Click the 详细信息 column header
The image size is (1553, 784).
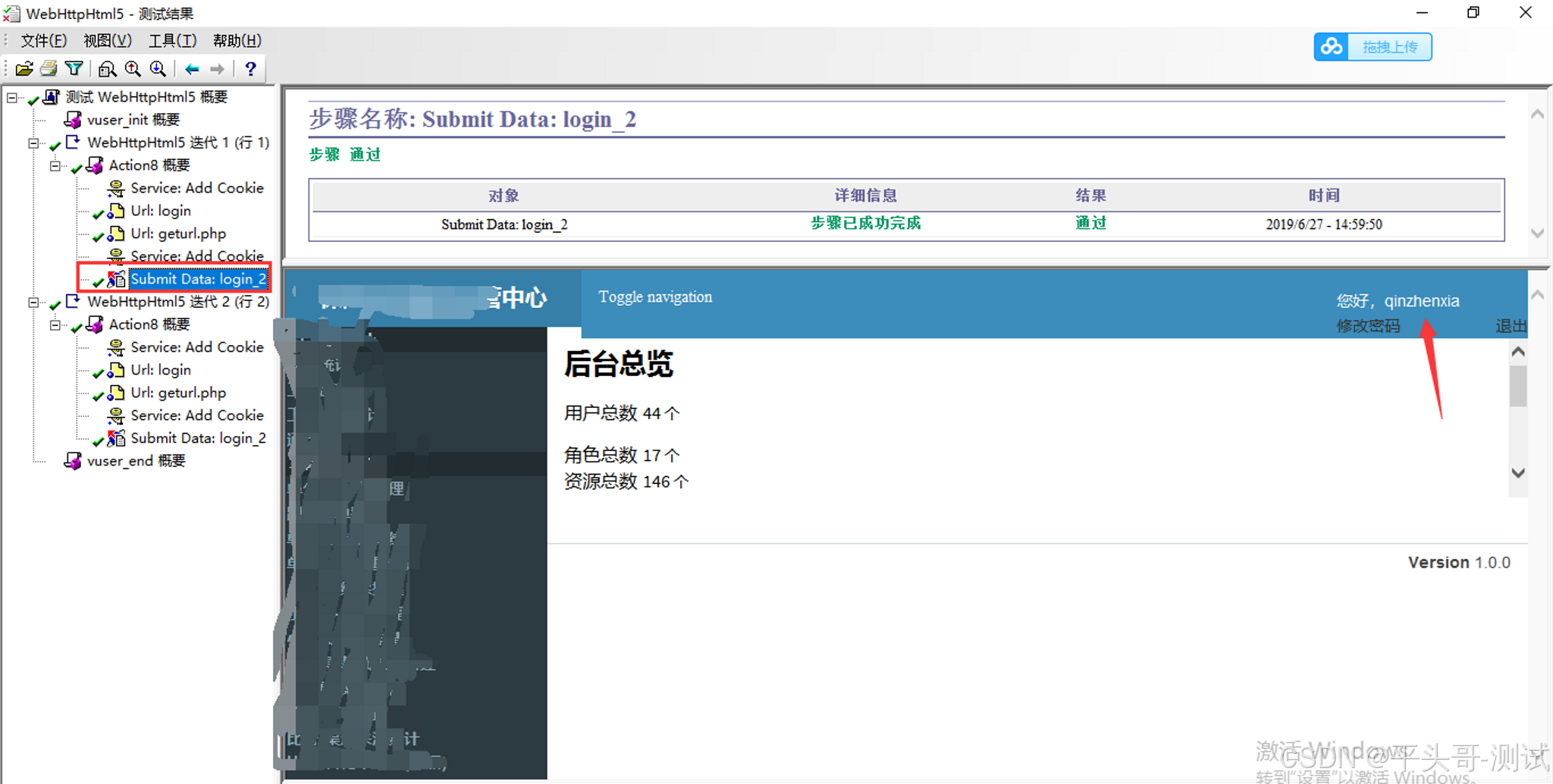click(865, 196)
